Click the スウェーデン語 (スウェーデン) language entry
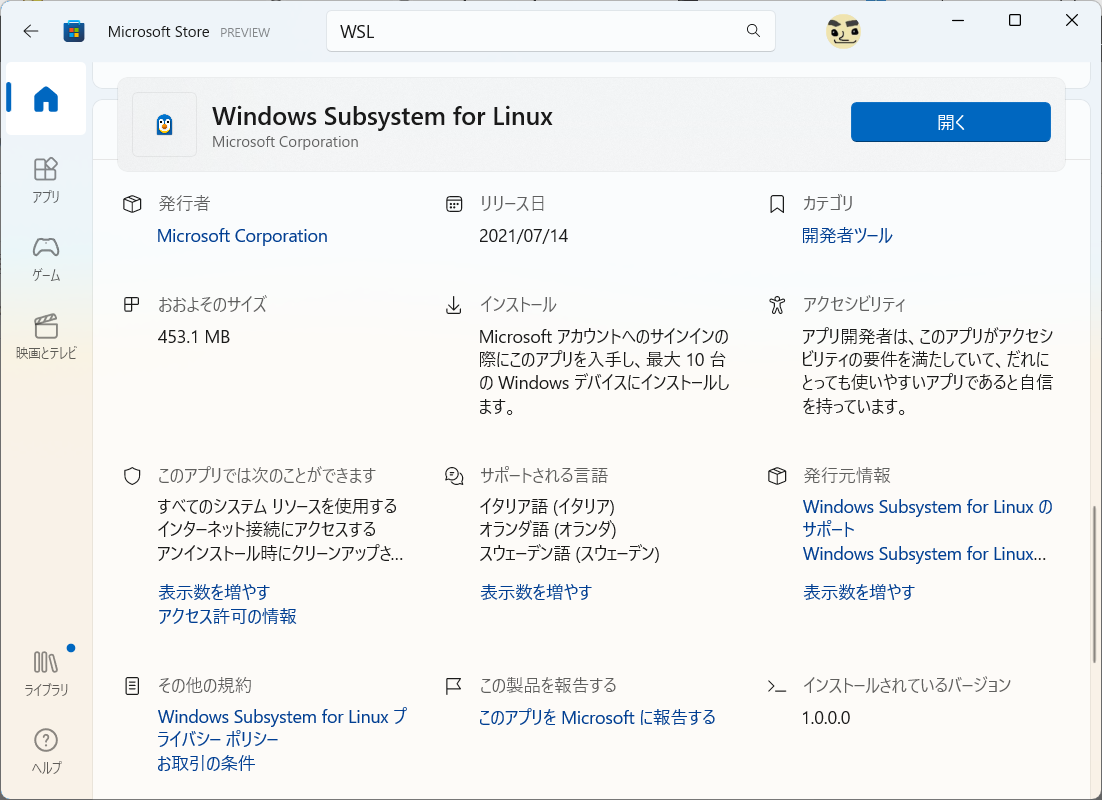Screen dimensions: 1102x800 [569, 553]
